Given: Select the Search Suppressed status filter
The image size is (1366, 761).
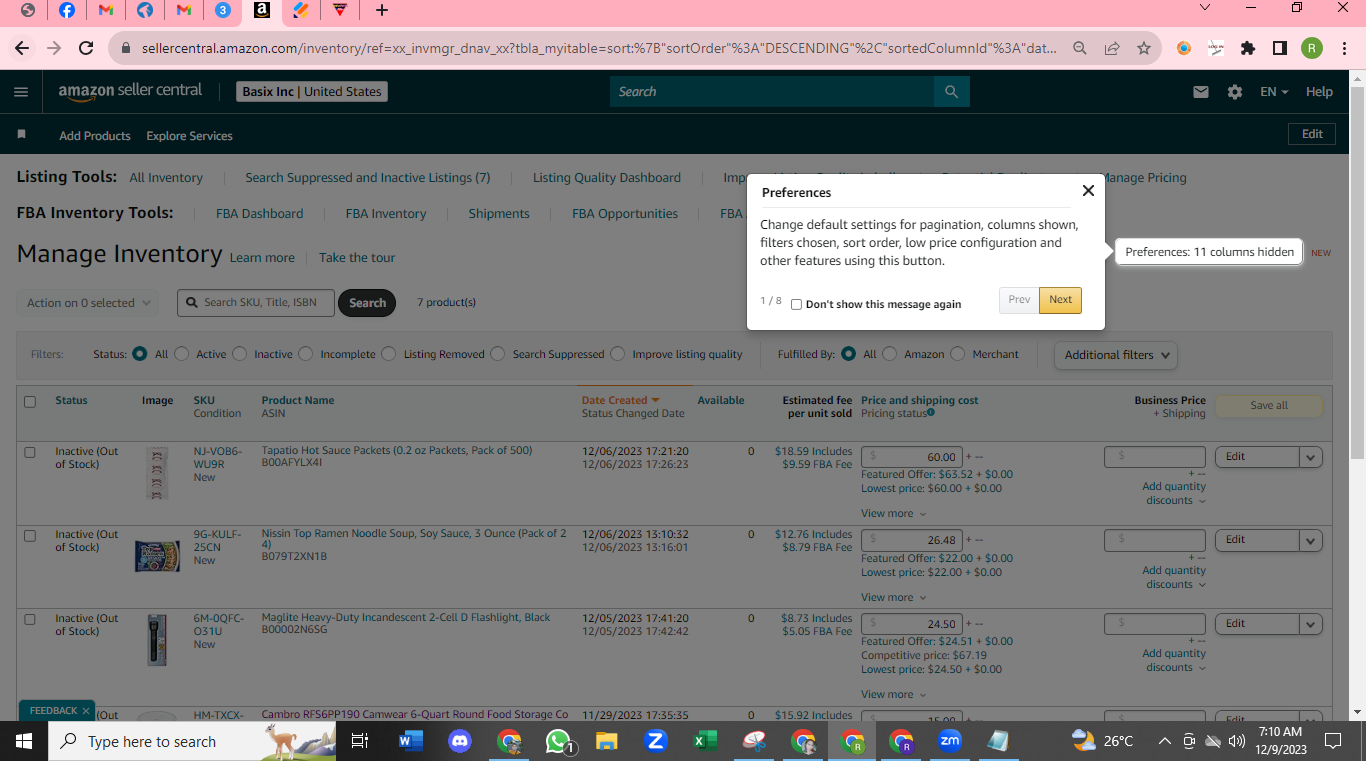Looking at the screenshot, I should (498, 354).
